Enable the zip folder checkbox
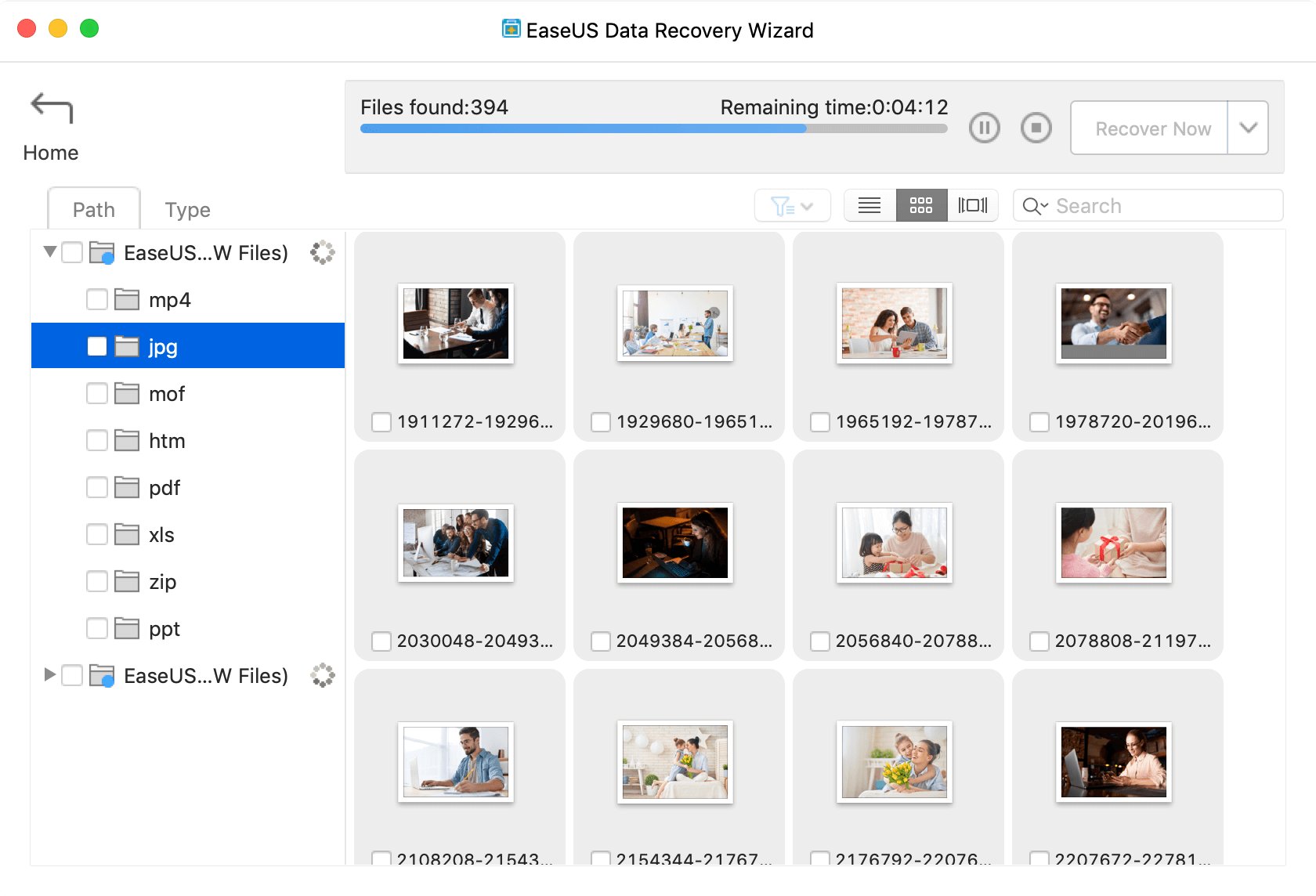The height and width of the screenshot is (896, 1316). (97, 582)
